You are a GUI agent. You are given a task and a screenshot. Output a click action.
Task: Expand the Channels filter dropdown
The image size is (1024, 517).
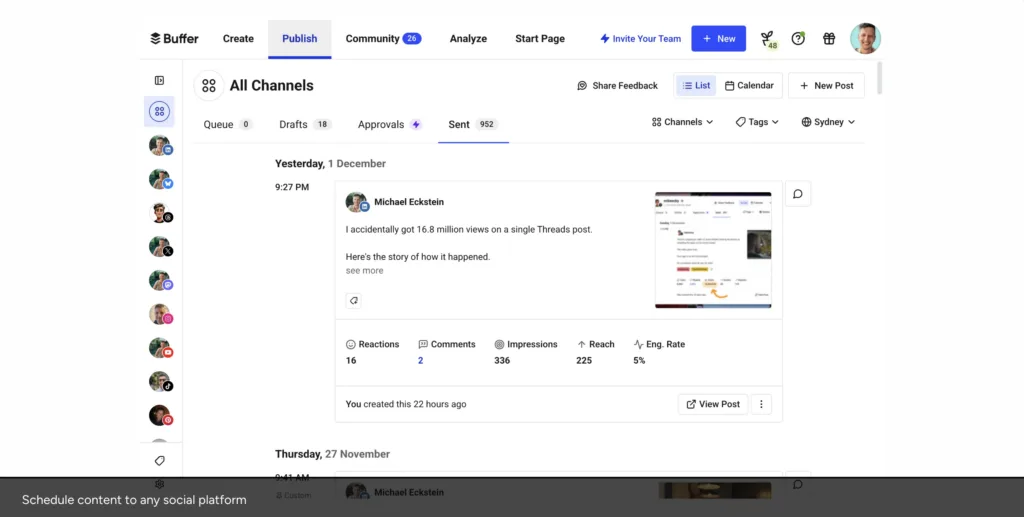(x=682, y=122)
